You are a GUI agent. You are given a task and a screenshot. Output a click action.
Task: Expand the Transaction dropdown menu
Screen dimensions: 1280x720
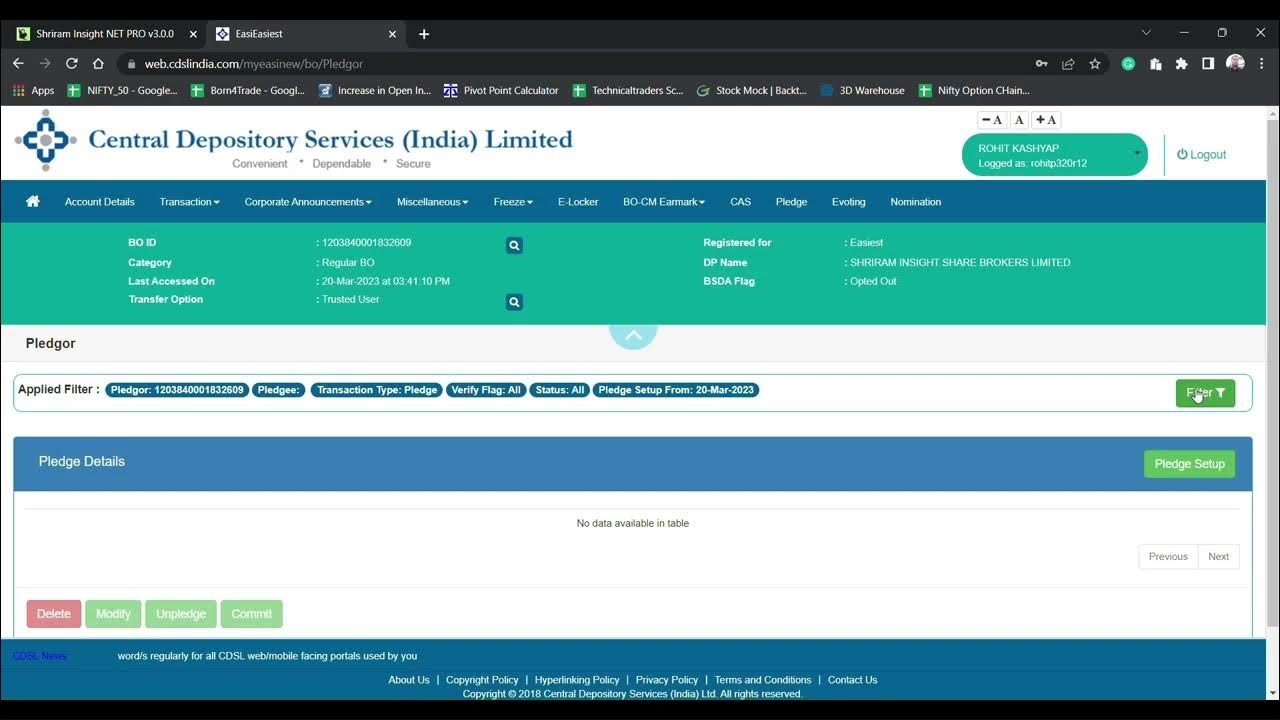(189, 202)
